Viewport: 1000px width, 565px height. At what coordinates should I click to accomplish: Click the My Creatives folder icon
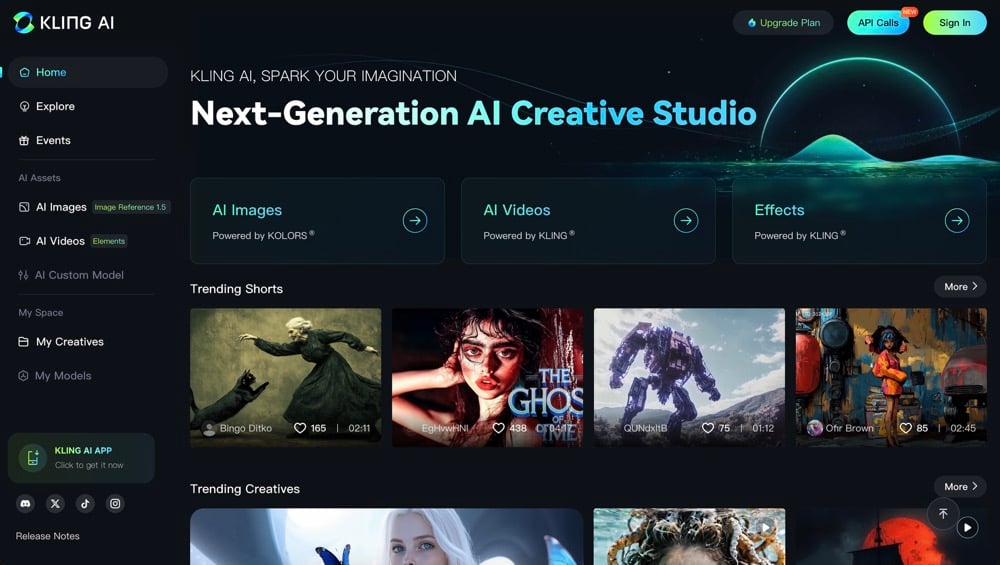tap(24, 342)
